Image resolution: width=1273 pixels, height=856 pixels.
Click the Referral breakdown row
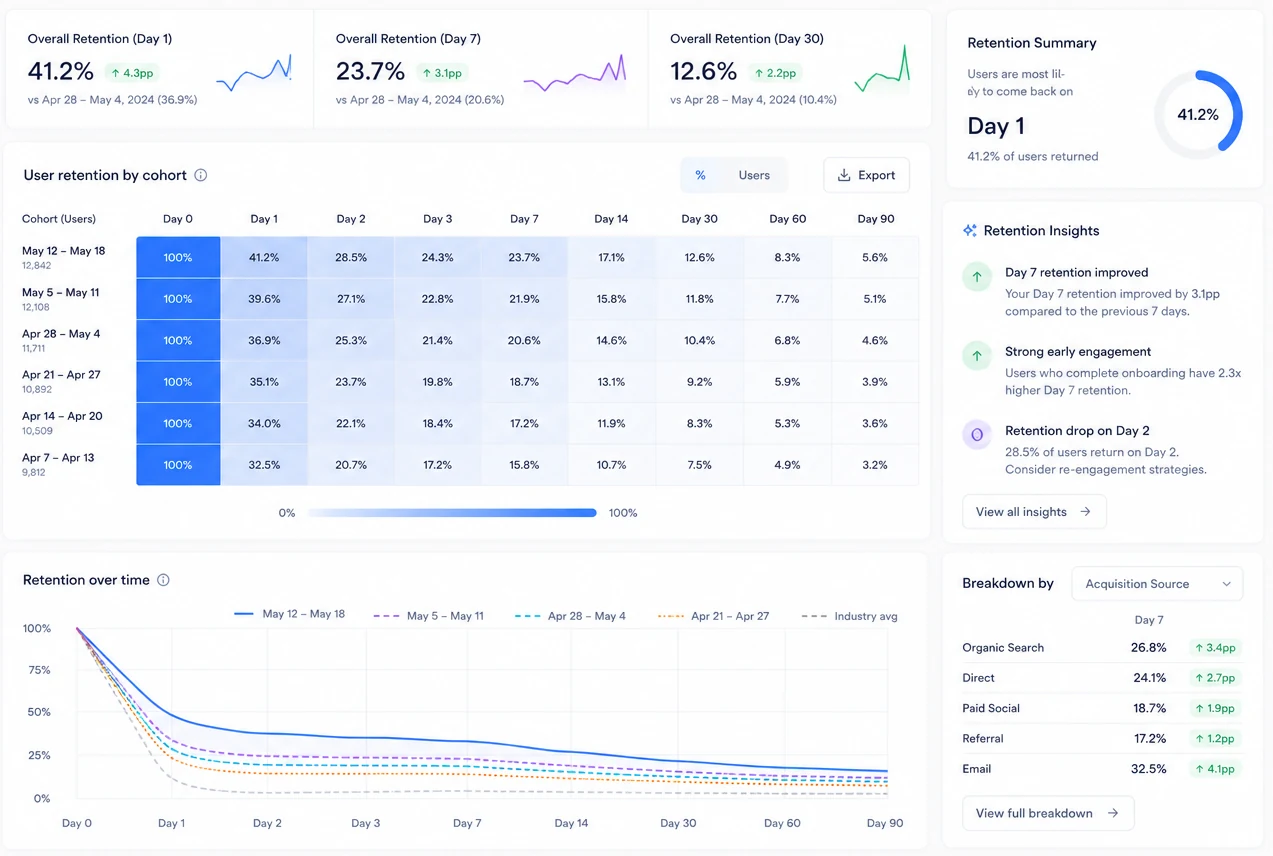(1102, 738)
